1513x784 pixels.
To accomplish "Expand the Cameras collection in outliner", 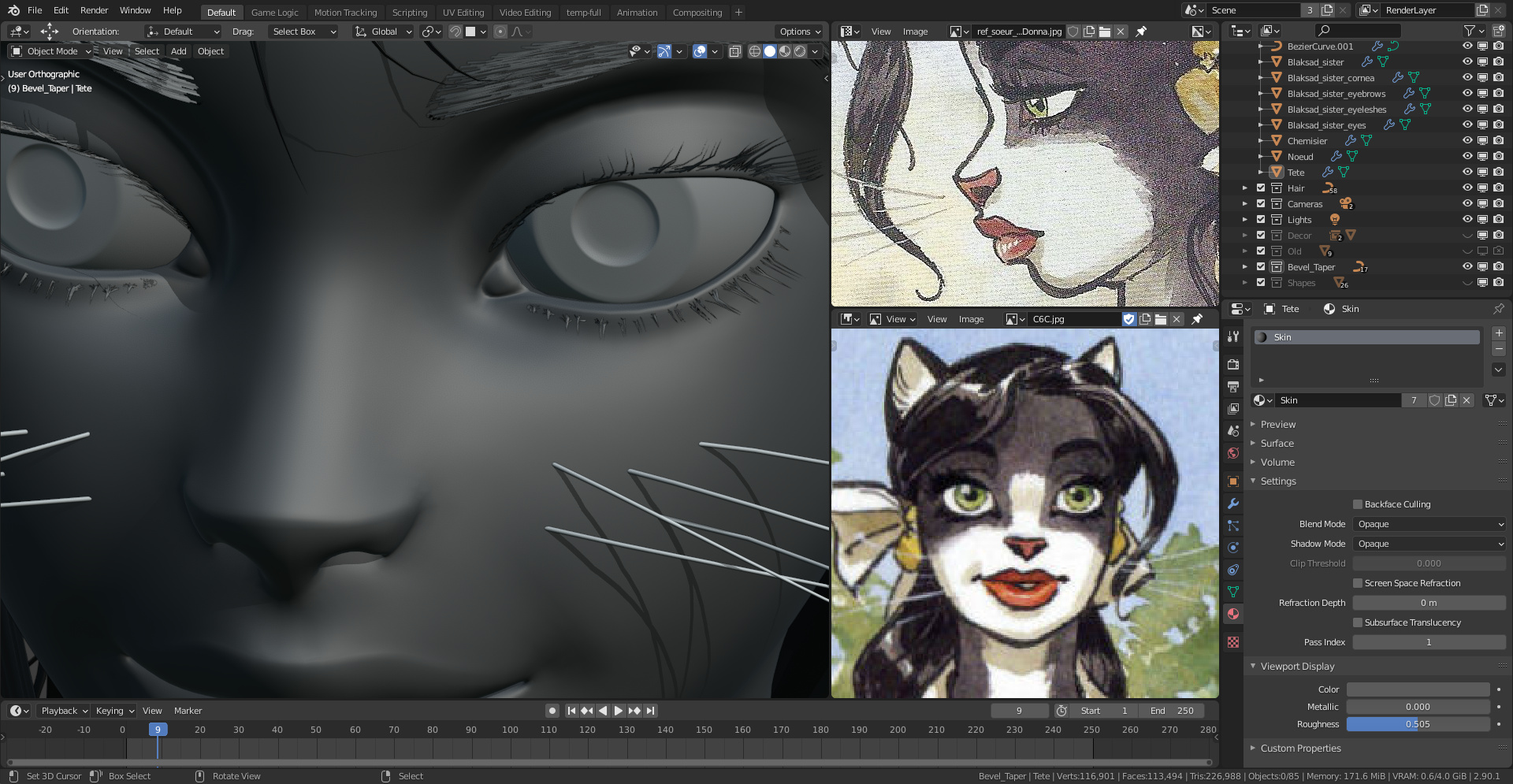I will pos(1245,203).
